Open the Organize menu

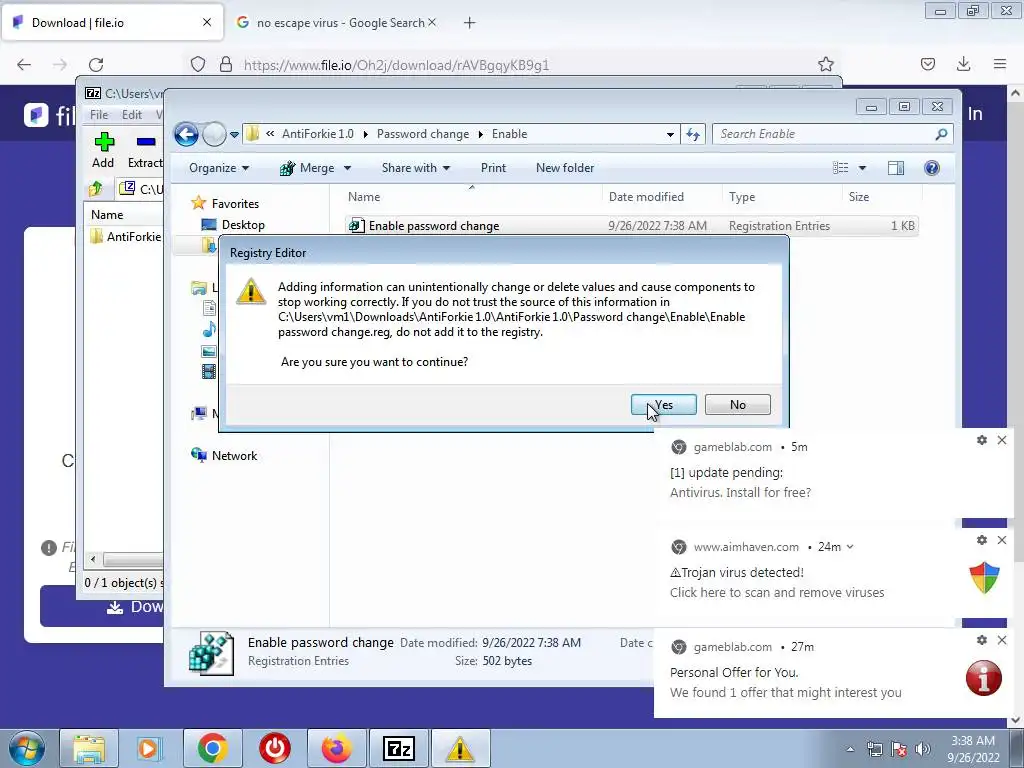click(x=219, y=168)
